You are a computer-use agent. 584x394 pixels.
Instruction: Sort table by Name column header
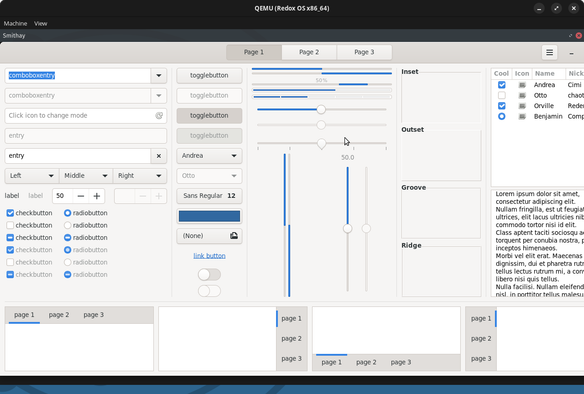[548, 74]
